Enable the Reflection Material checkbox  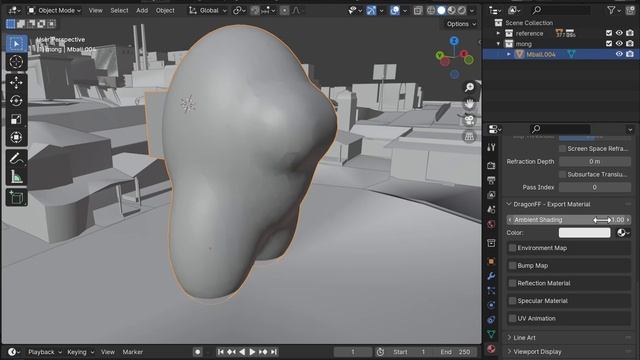(513, 283)
